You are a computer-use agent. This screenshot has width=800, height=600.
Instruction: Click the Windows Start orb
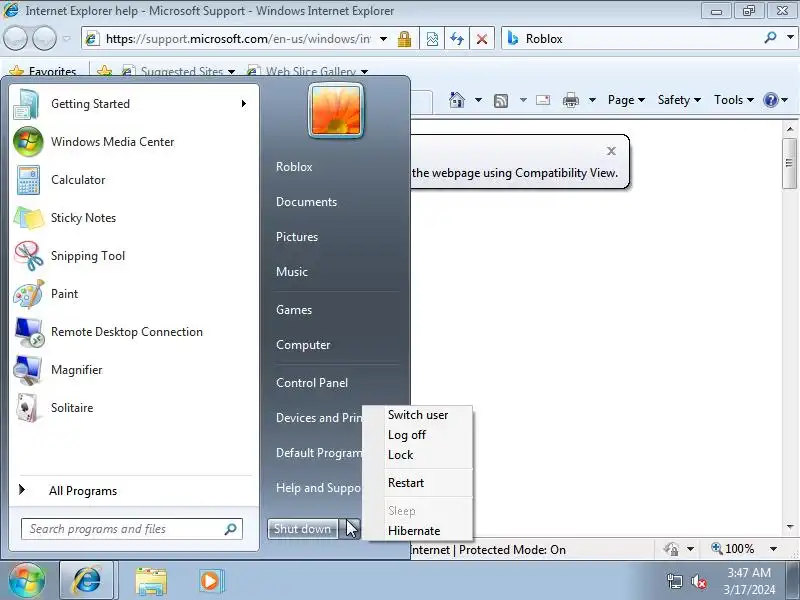coord(27,580)
